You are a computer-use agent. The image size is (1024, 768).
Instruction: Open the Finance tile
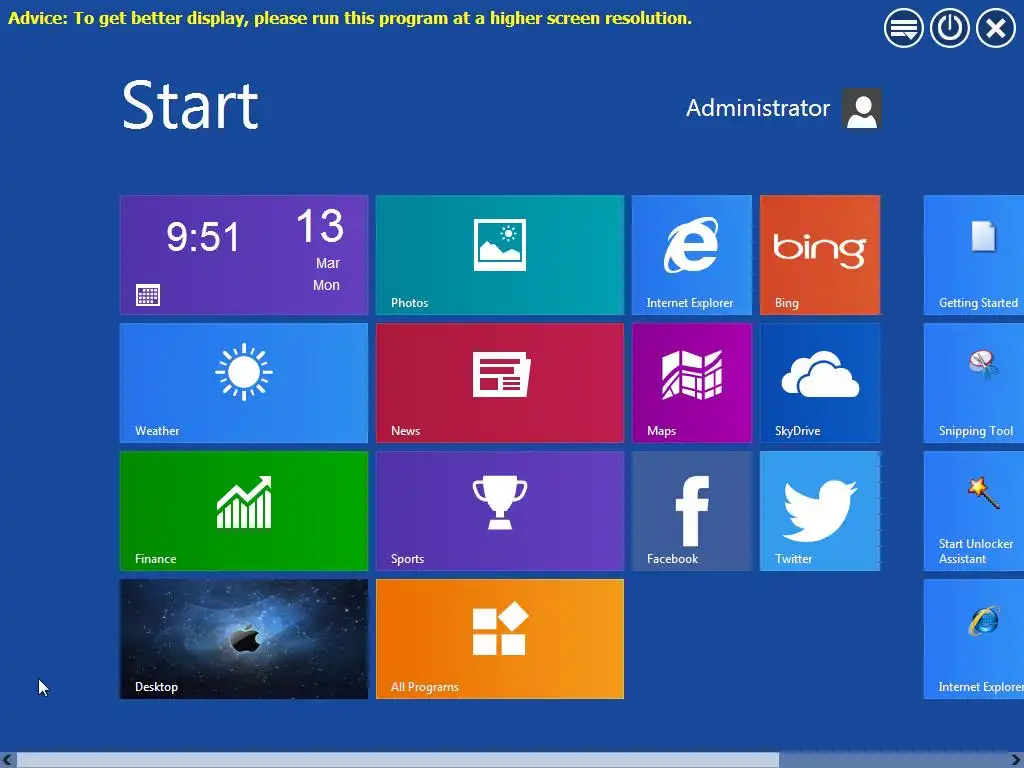(244, 511)
